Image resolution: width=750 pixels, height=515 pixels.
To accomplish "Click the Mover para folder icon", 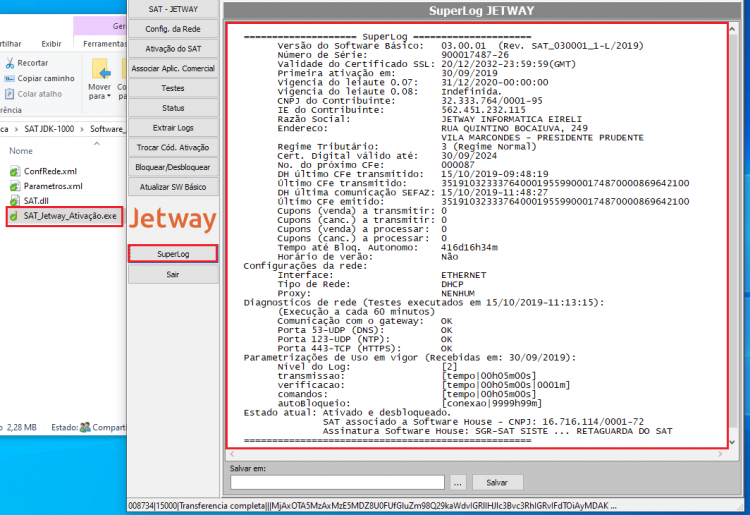I will click(101, 70).
